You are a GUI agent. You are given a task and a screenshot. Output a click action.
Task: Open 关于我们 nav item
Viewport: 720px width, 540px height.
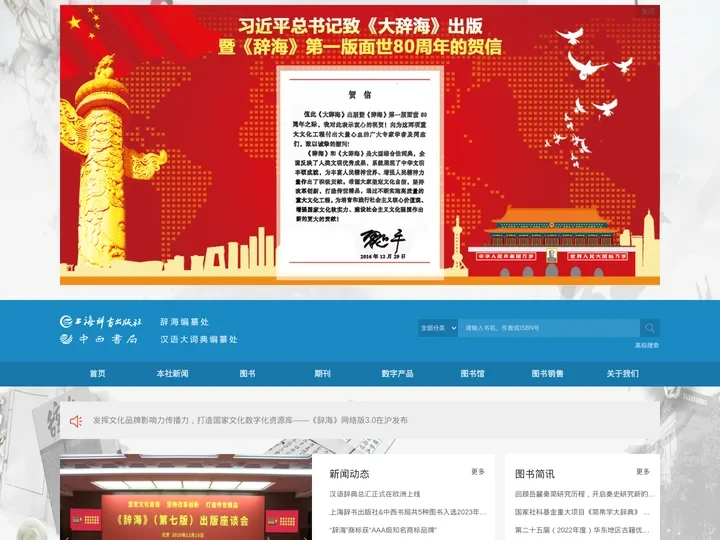(622, 374)
